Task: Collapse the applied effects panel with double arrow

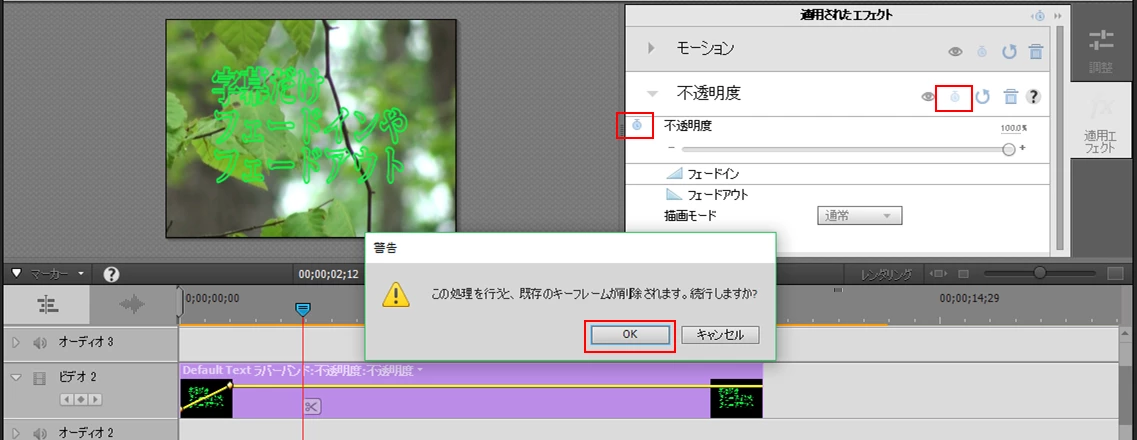Action: (x=1057, y=15)
